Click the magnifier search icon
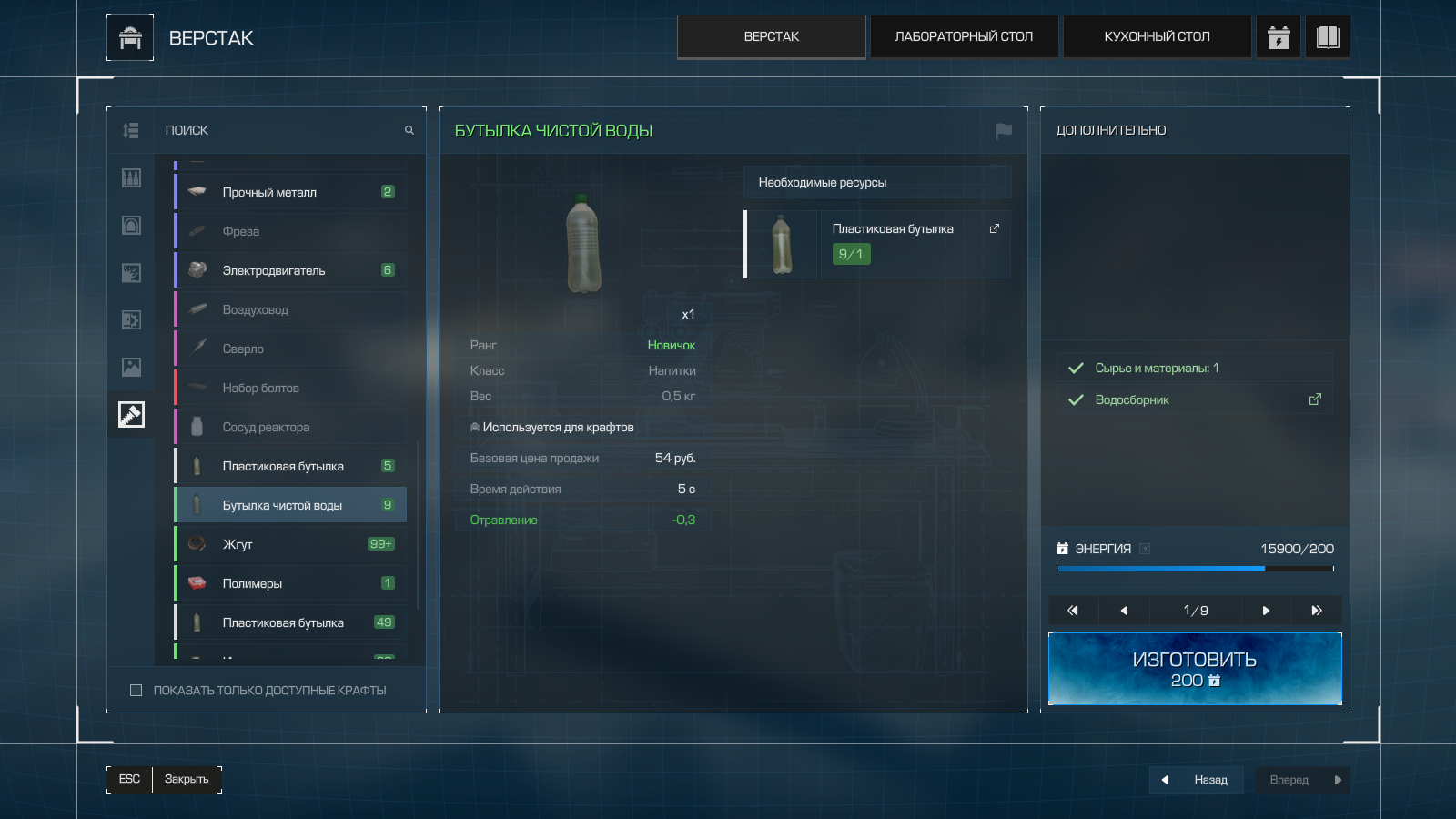Viewport: 1456px width, 819px height. (409, 131)
